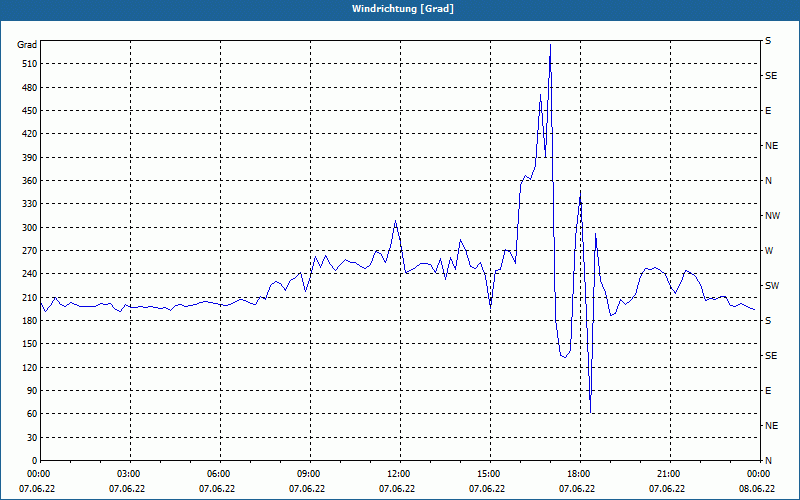Click the N compass label level with 360
The image size is (800, 500).
(768, 181)
